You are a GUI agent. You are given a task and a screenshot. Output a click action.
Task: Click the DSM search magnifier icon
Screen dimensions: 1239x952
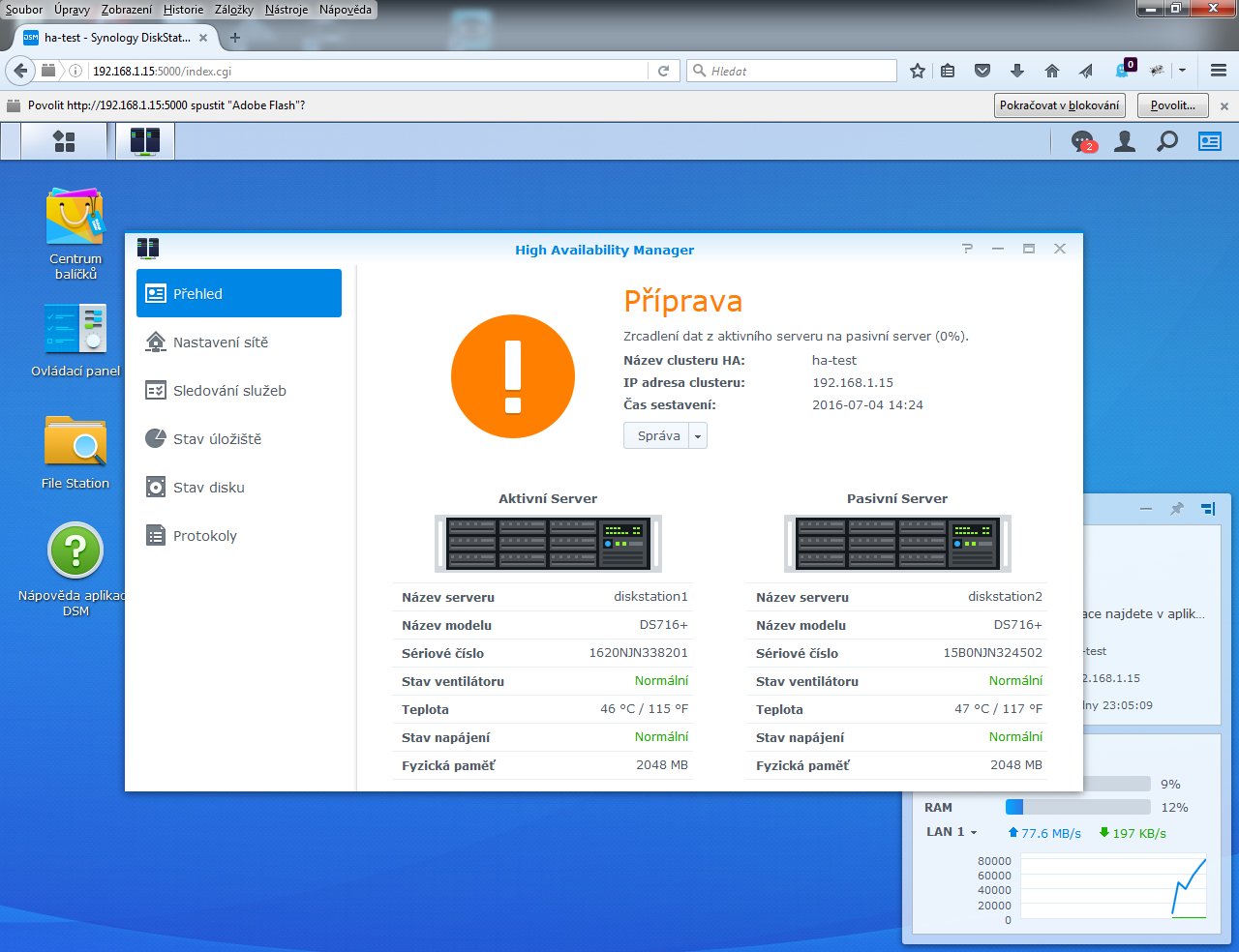pyautogui.click(x=1167, y=142)
